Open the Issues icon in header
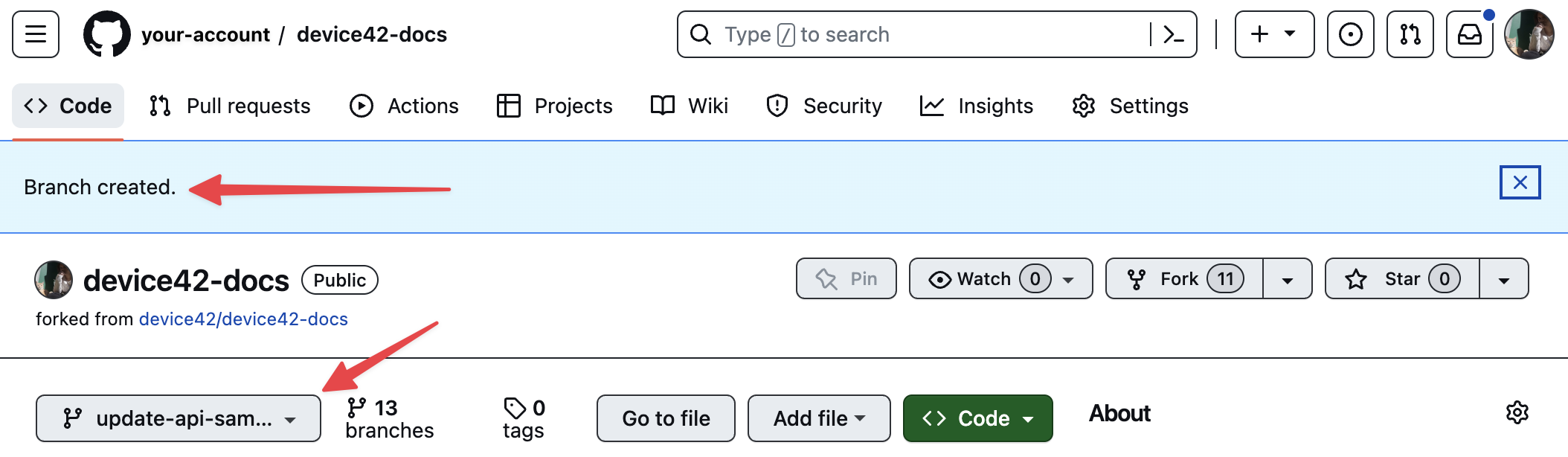Viewport: 1568px width, 457px height. point(1350,34)
